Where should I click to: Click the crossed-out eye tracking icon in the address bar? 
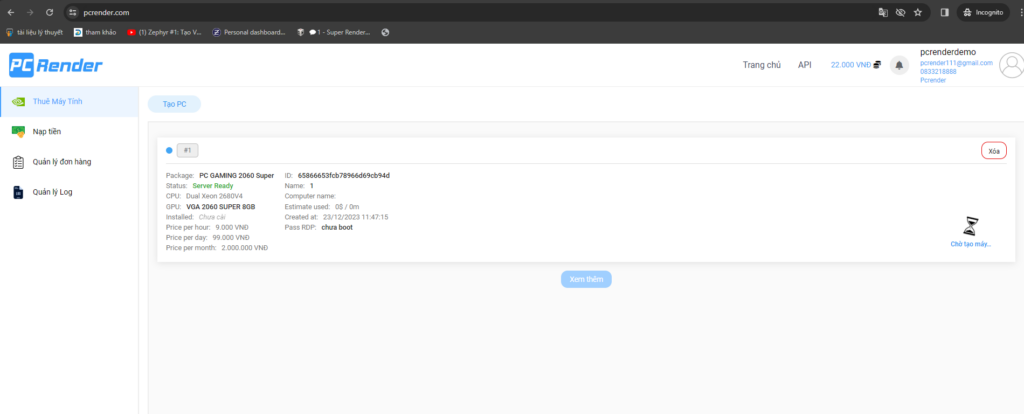tap(901, 12)
